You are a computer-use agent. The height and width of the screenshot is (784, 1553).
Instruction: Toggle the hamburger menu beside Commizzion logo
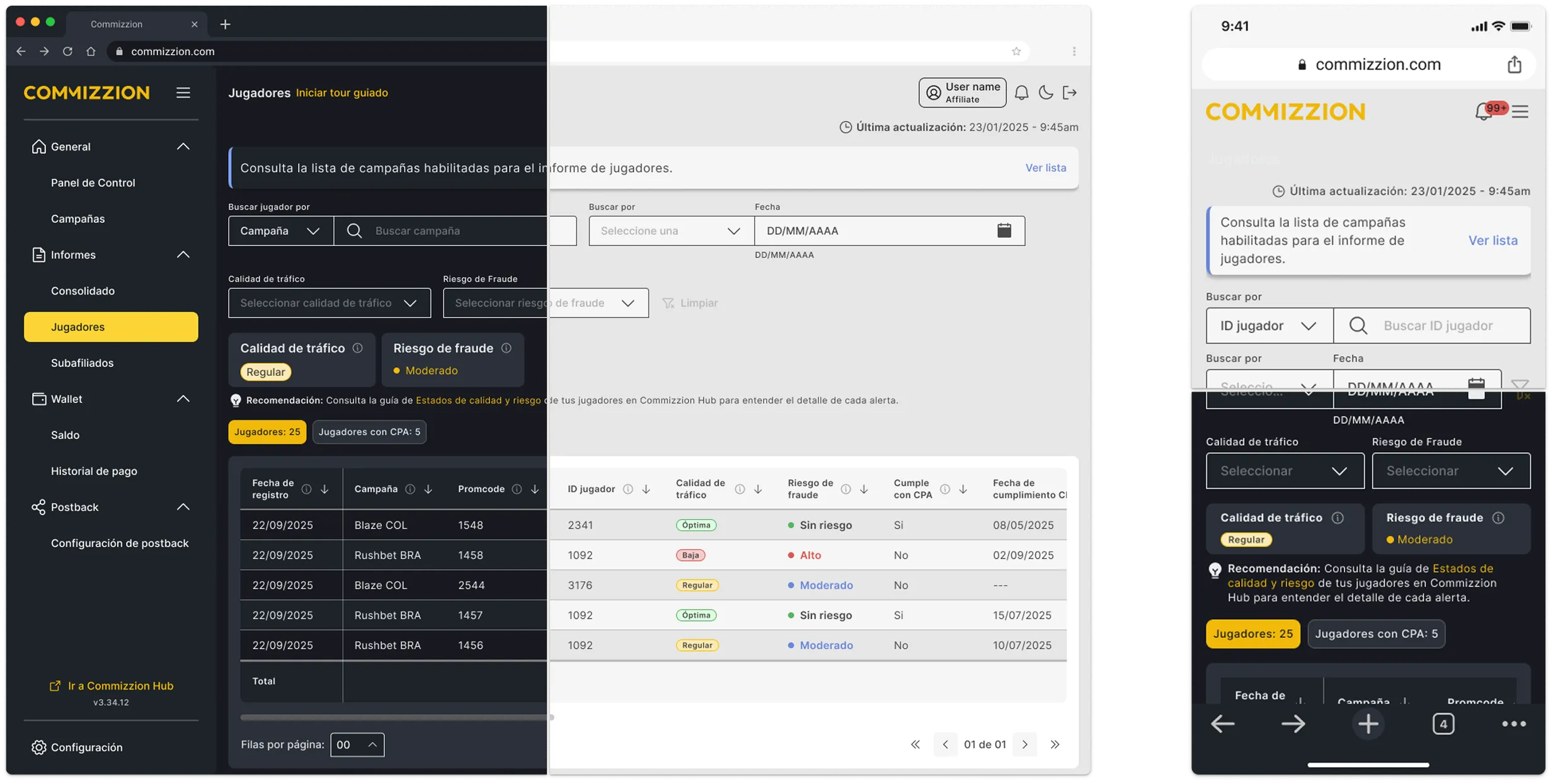tap(183, 93)
